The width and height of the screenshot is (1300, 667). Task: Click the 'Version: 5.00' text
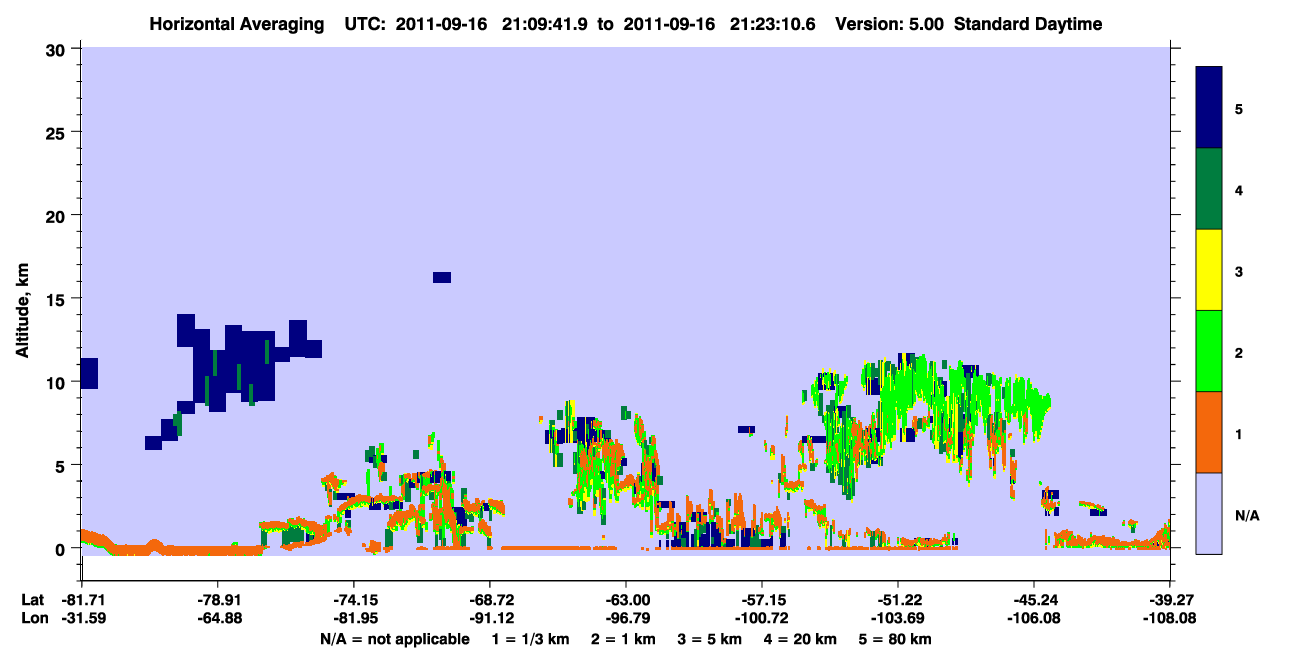pyautogui.click(x=892, y=24)
